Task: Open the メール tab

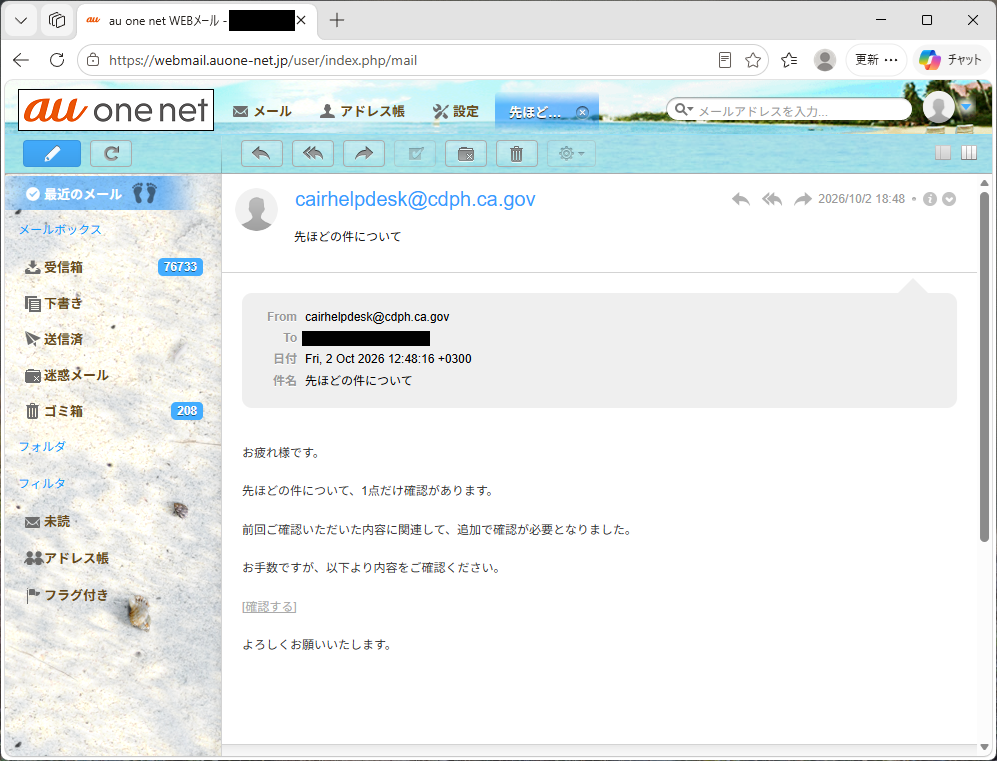Action: [262, 111]
